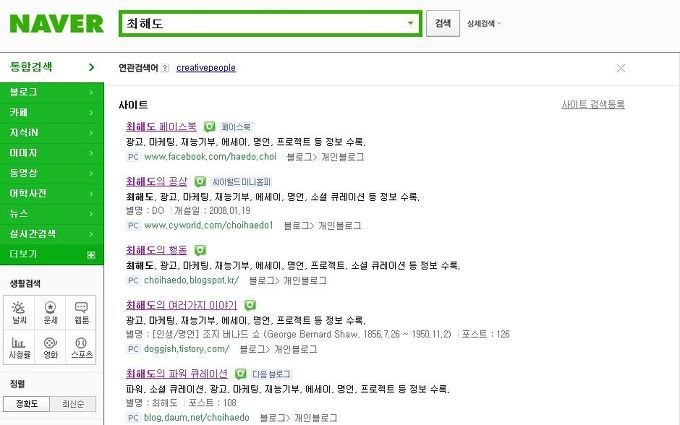Click the PC badge beside blog.daum.net URL

[133, 418]
